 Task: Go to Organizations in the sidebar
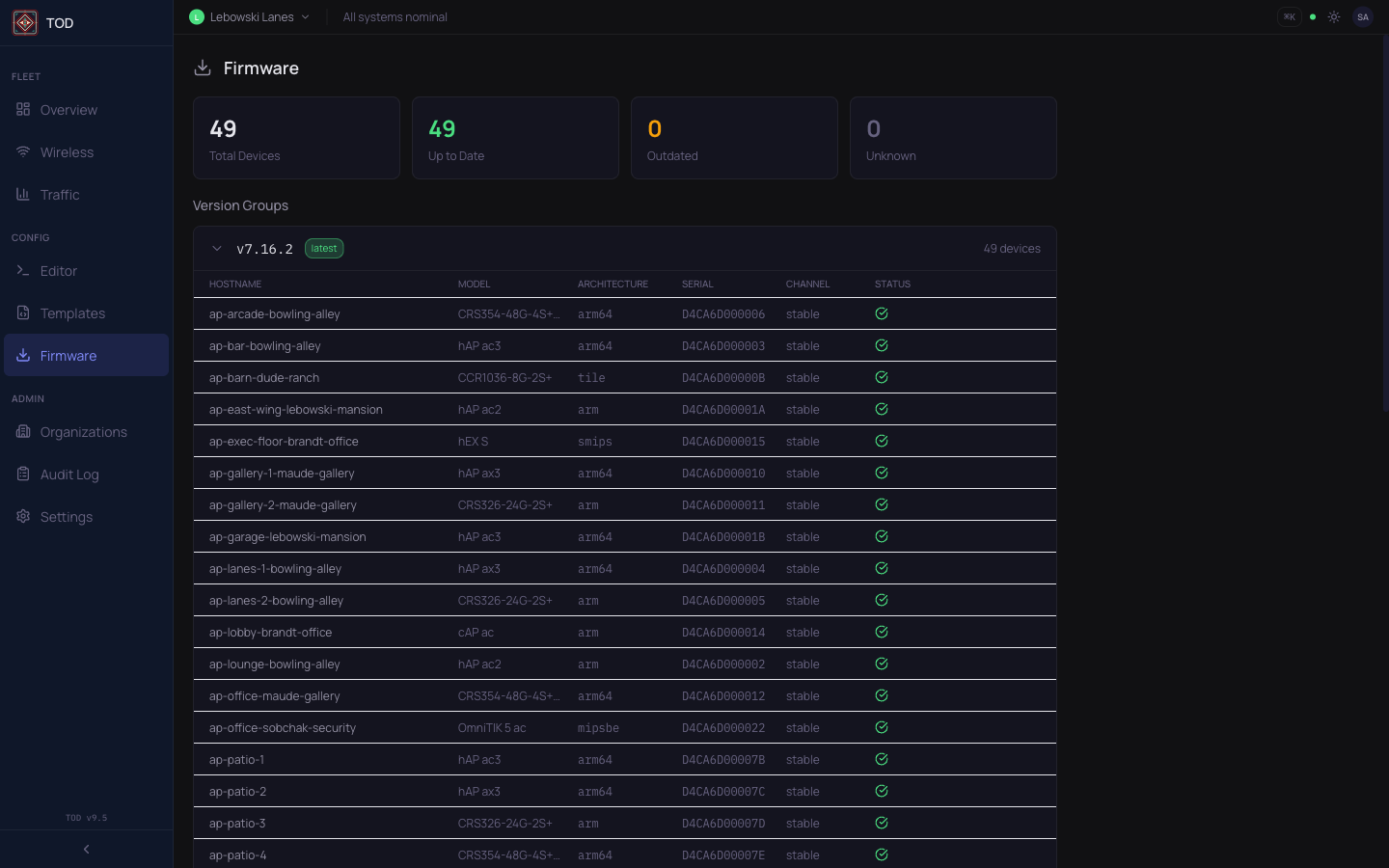(x=84, y=432)
